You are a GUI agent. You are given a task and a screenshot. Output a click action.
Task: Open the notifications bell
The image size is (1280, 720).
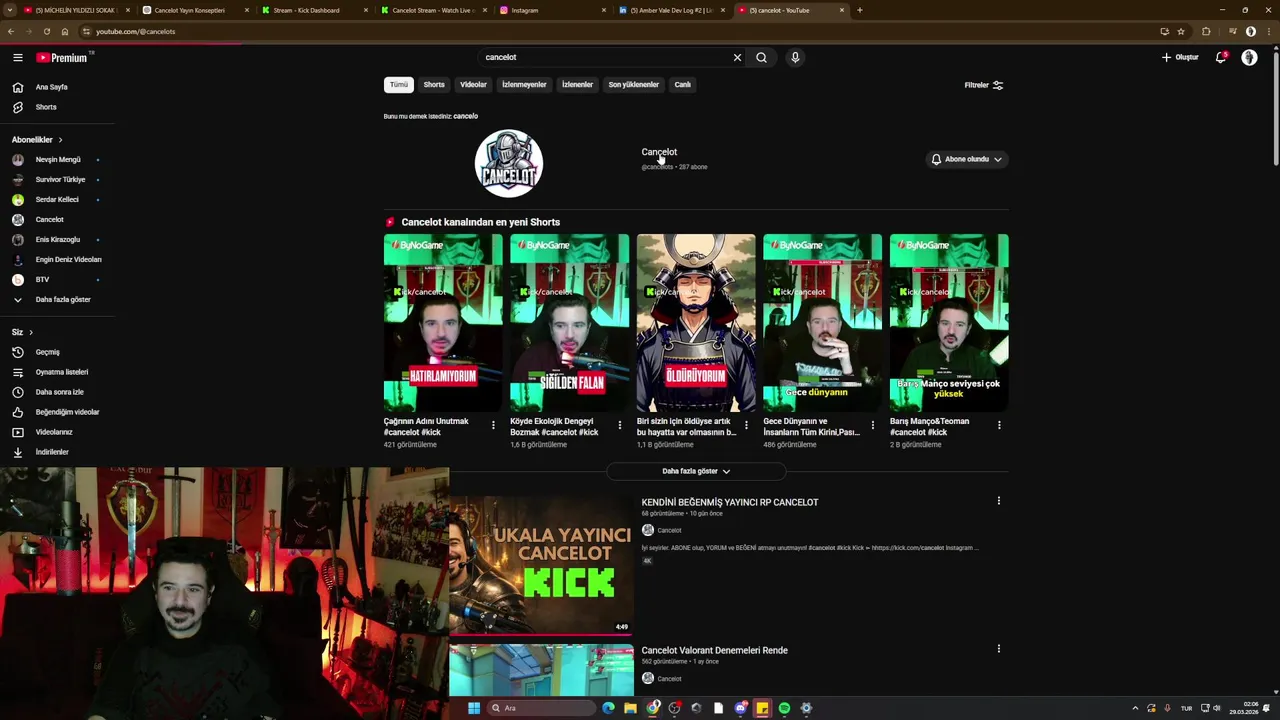click(x=1220, y=57)
